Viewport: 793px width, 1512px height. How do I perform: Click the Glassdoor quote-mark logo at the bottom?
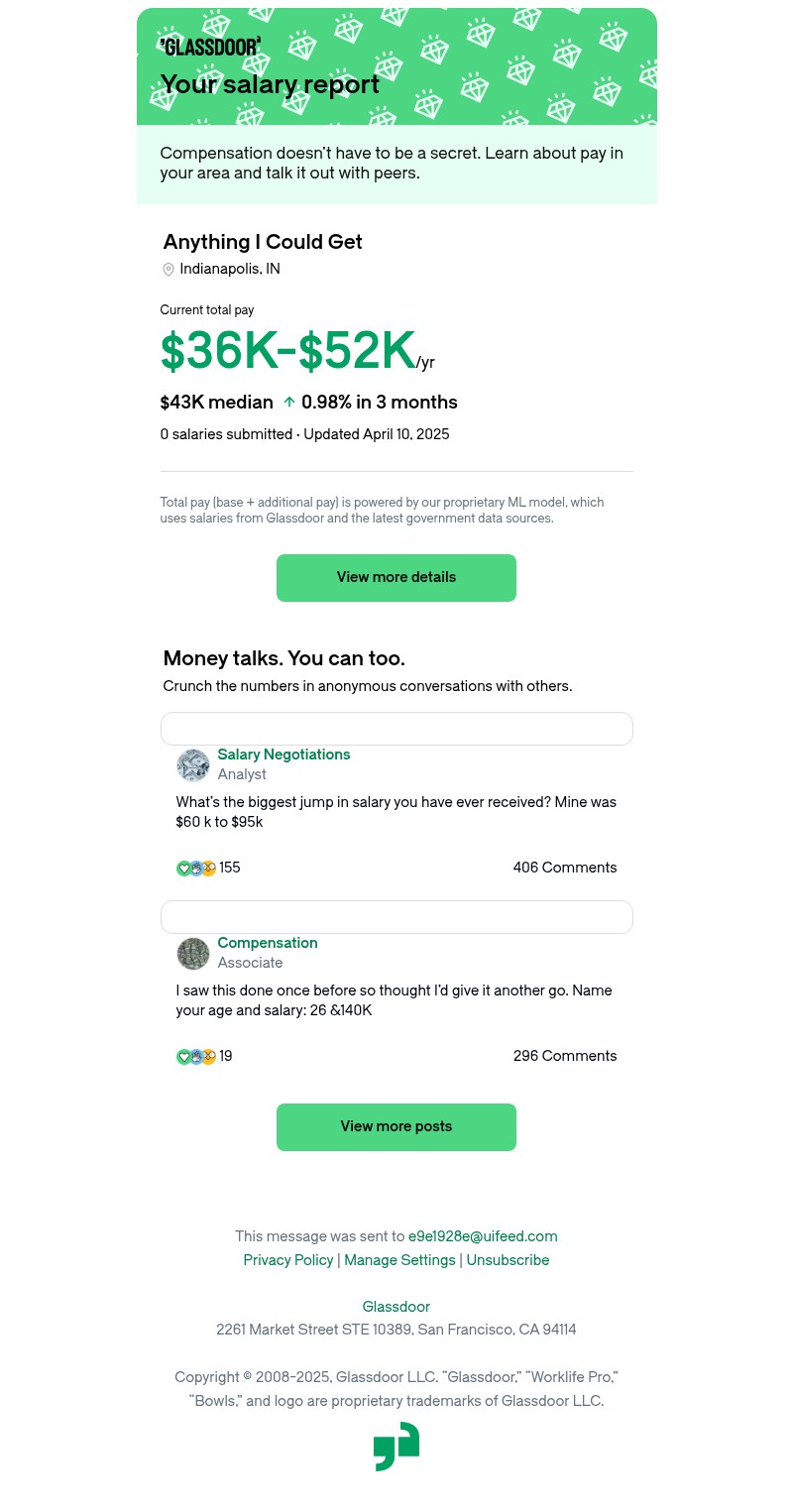click(x=396, y=1446)
